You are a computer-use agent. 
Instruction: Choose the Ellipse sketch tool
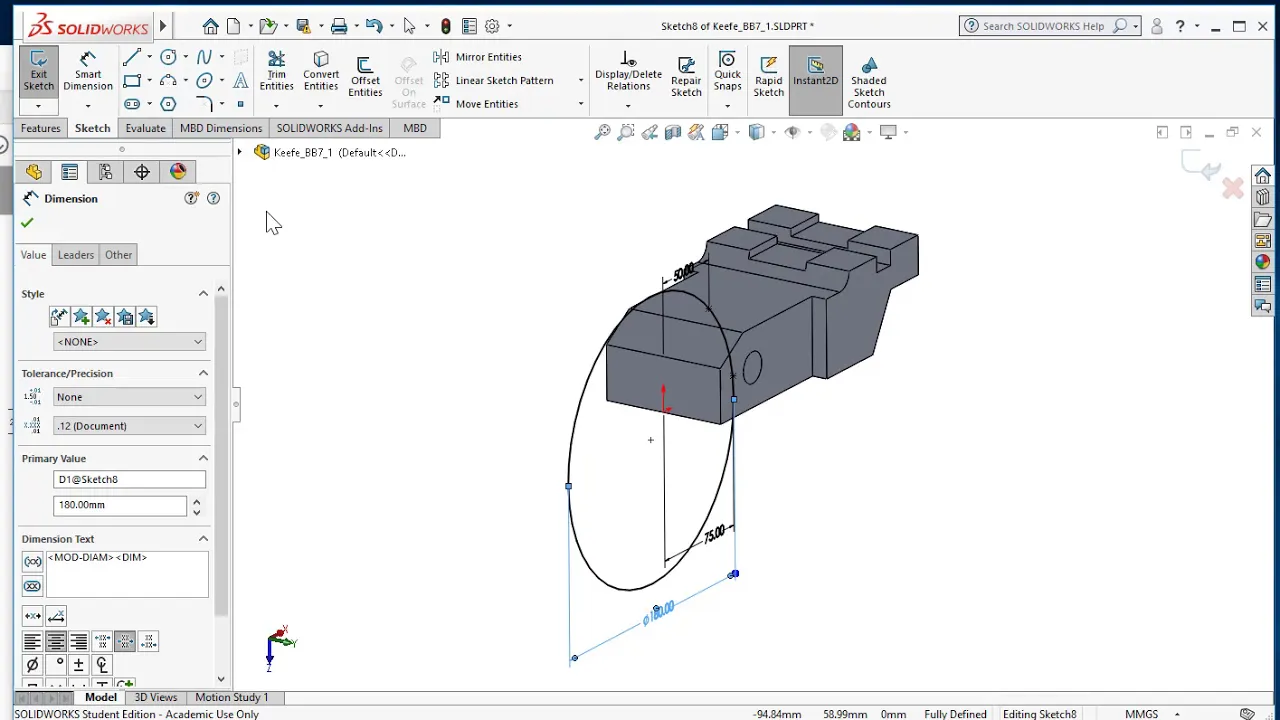pyautogui.click(x=204, y=81)
